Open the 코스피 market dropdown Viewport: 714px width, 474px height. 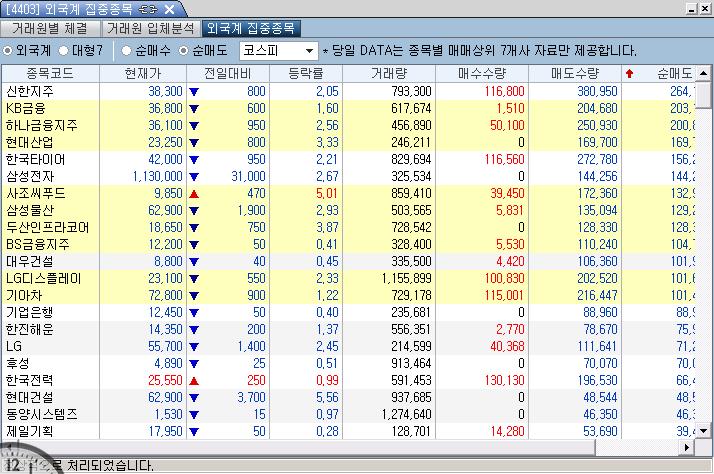tap(309, 50)
